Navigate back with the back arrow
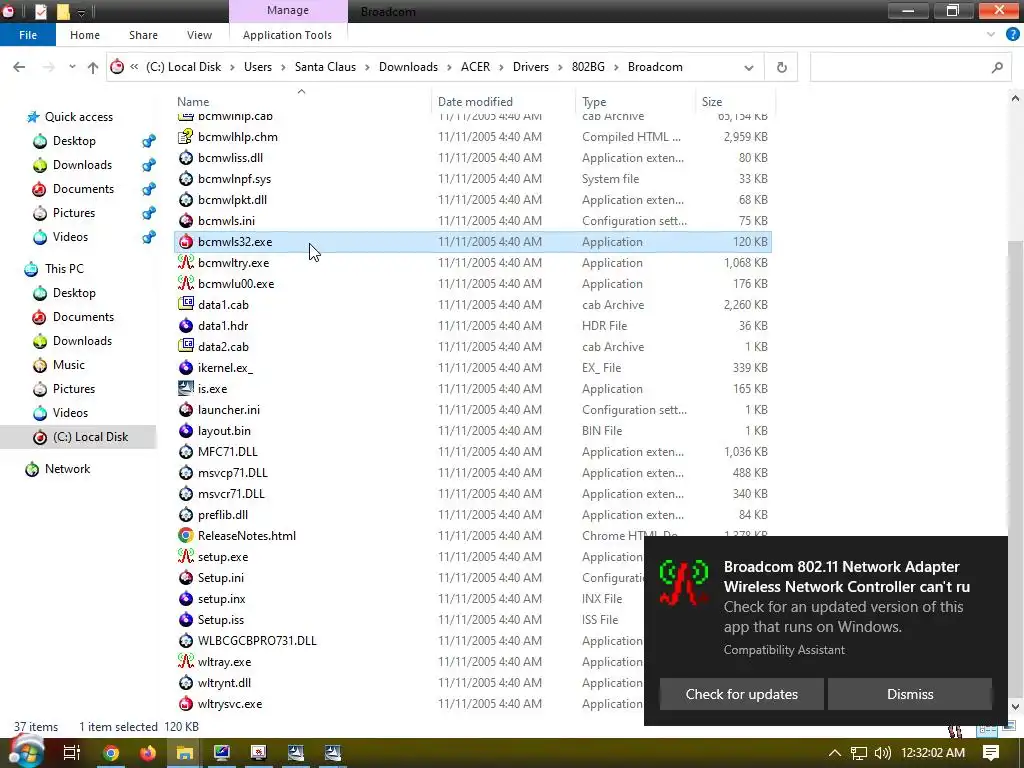This screenshot has height=768, width=1024. tap(19, 67)
